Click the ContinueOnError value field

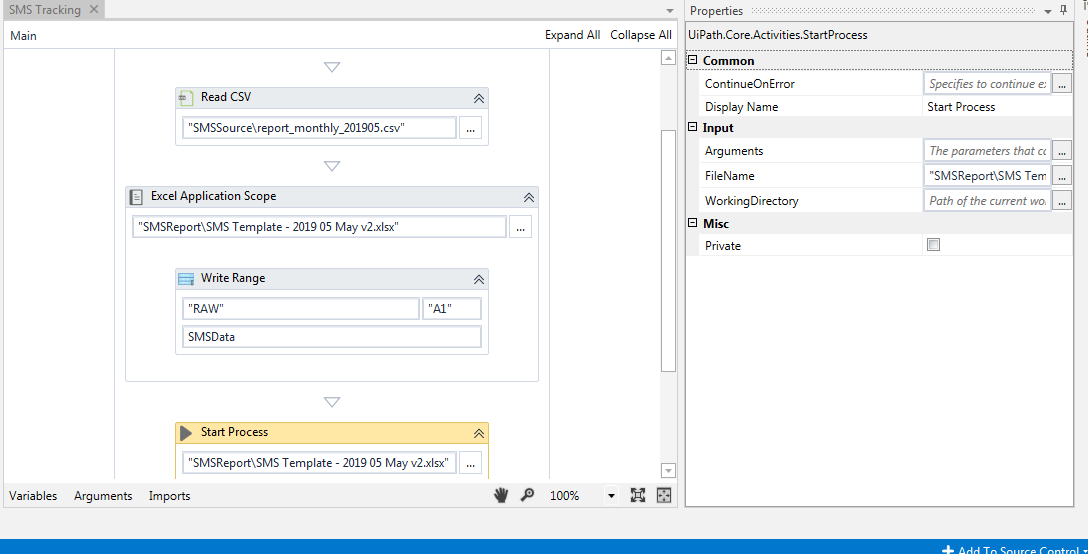[987, 83]
